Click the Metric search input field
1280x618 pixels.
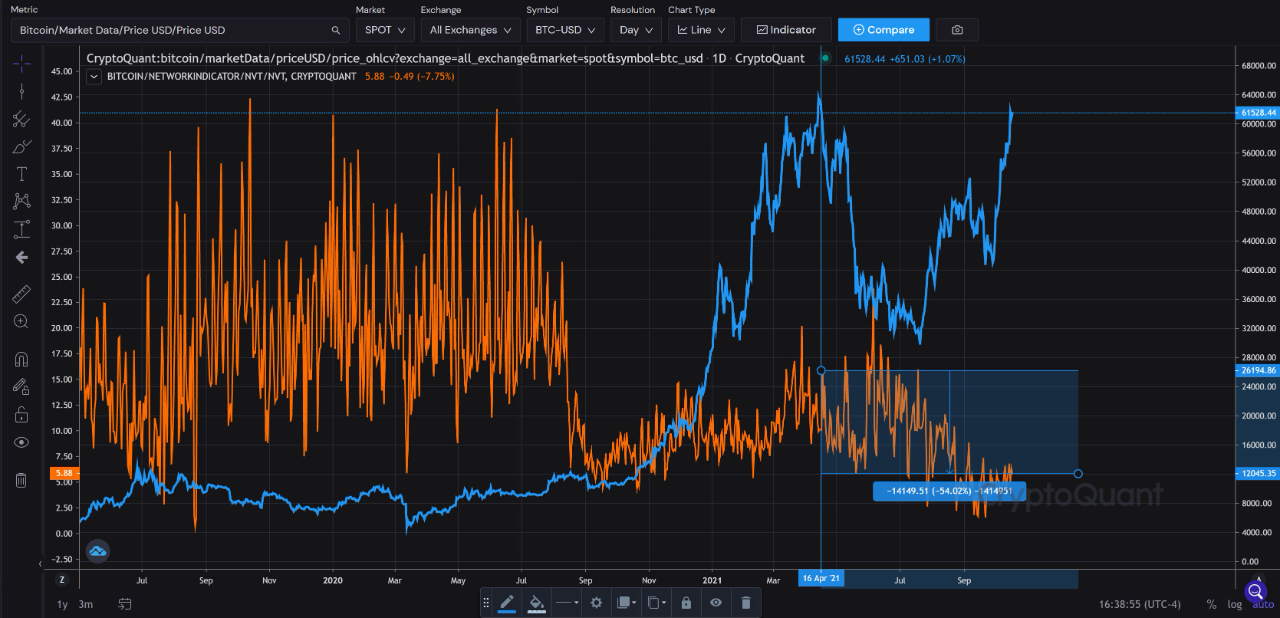(170, 29)
